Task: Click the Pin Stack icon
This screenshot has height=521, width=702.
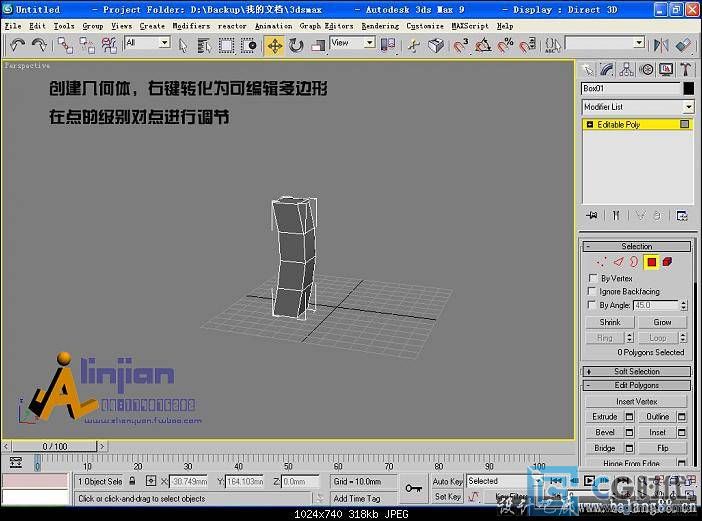Action: click(x=592, y=215)
